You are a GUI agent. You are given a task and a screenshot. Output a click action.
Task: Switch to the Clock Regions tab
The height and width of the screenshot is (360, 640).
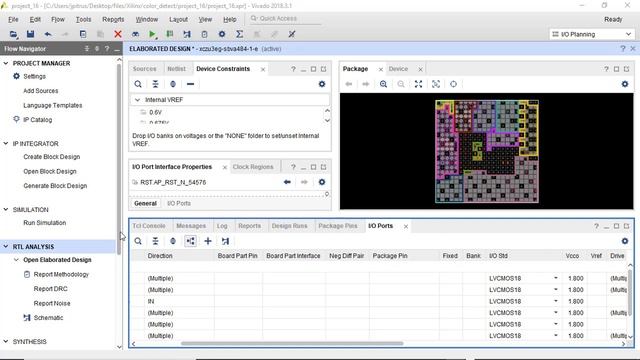click(253, 167)
